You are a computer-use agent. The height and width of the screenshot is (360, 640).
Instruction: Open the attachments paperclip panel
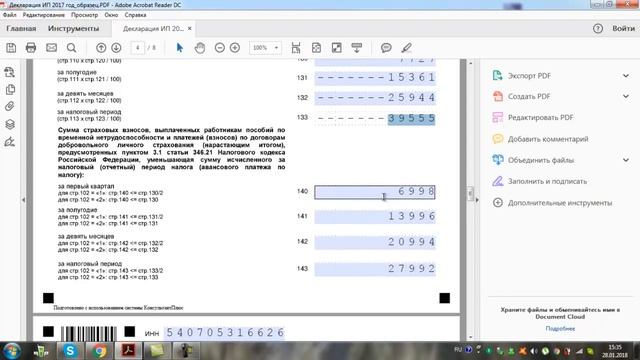[x=10, y=107]
